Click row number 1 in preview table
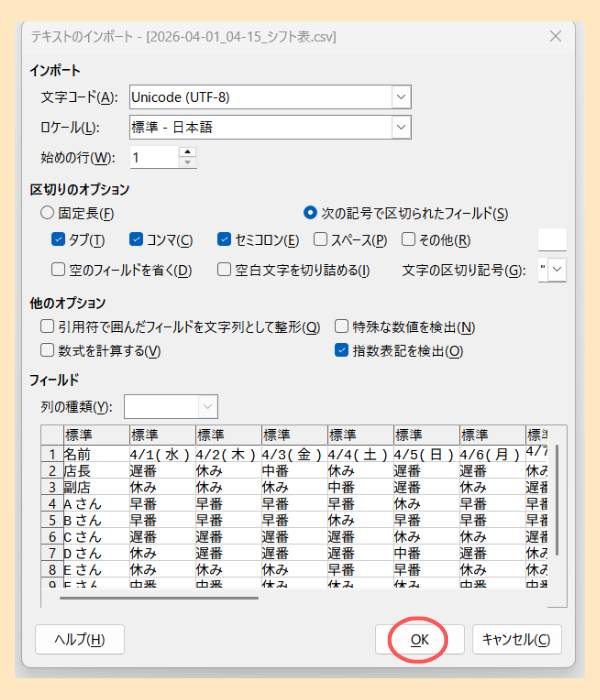 pyautogui.click(x=52, y=454)
